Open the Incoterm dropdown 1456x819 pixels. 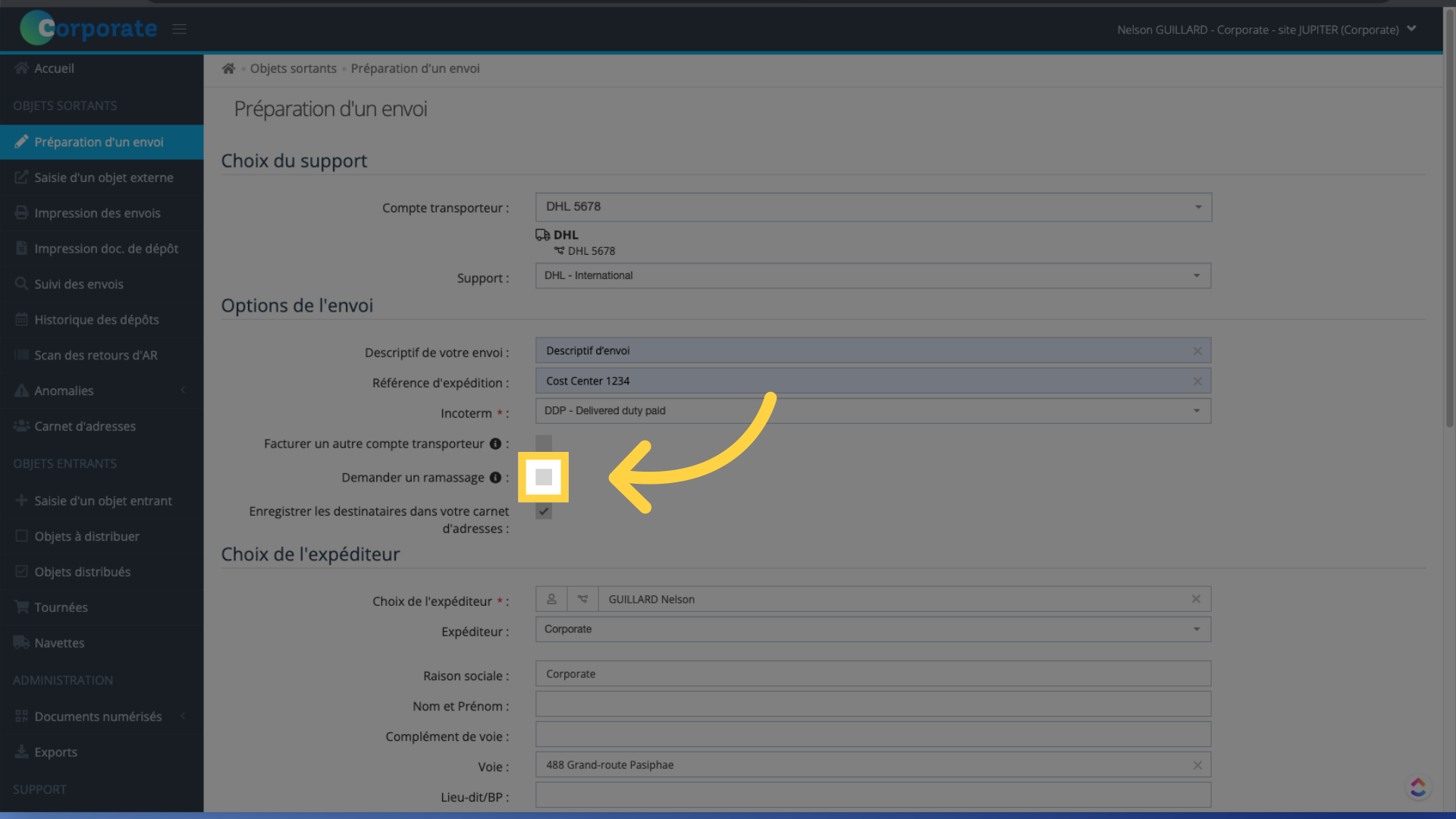[873, 411]
